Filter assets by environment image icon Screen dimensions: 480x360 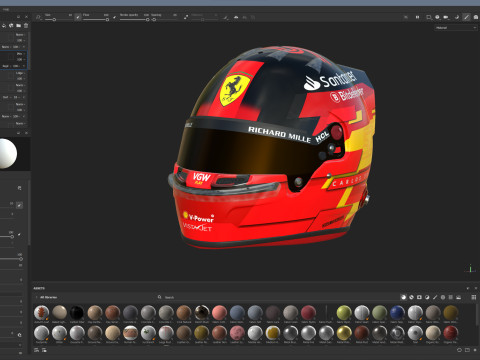pyautogui.click(x=459, y=297)
